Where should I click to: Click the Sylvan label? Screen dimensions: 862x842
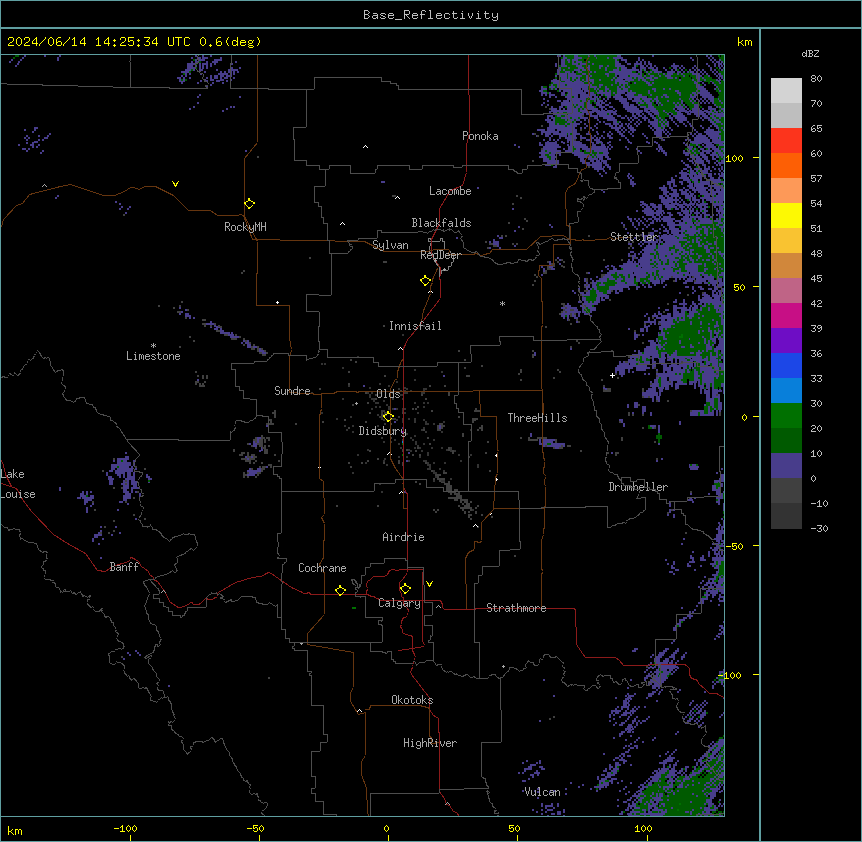point(390,245)
